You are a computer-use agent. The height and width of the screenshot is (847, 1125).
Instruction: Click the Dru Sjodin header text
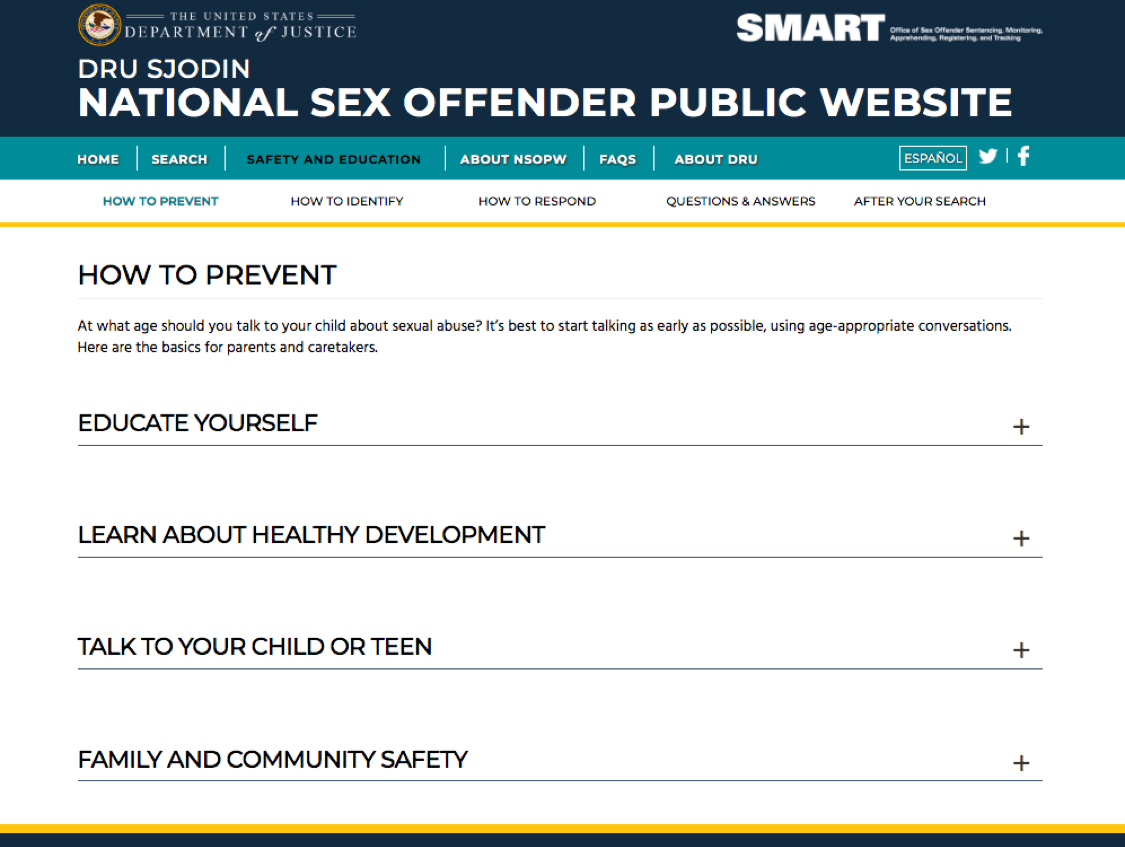tap(164, 69)
